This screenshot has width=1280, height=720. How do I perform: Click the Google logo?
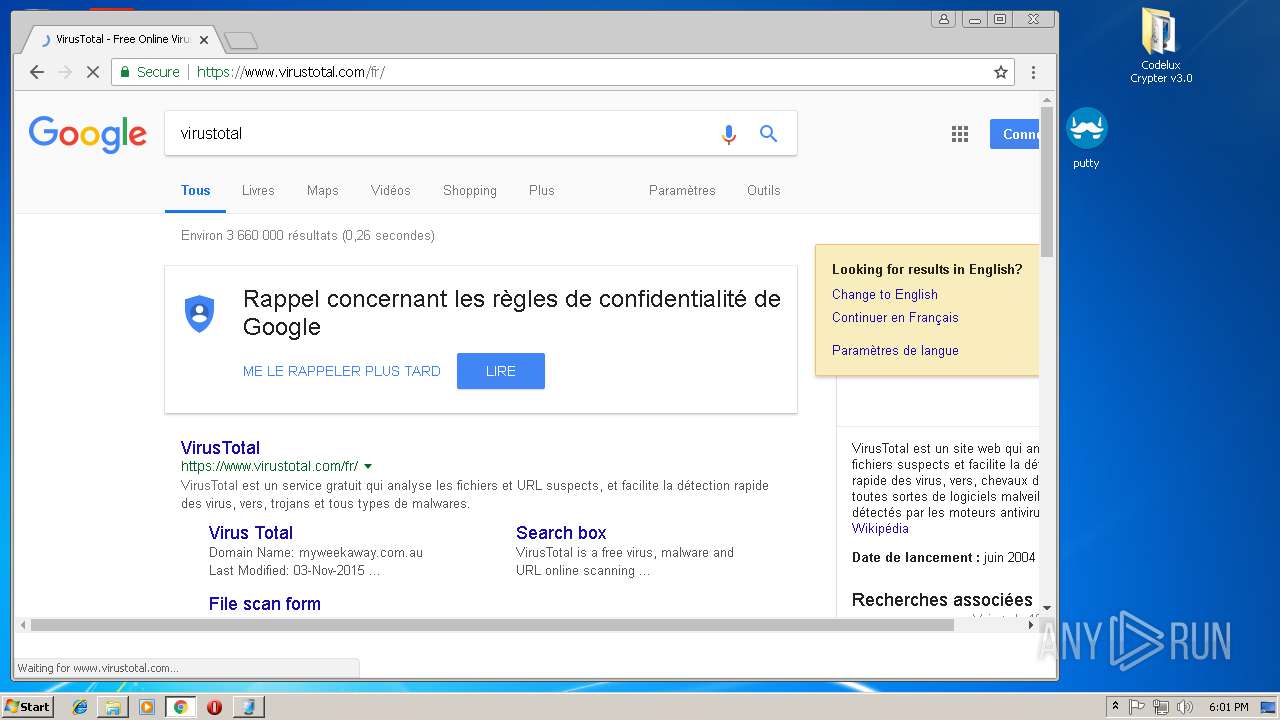coord(88,134)
